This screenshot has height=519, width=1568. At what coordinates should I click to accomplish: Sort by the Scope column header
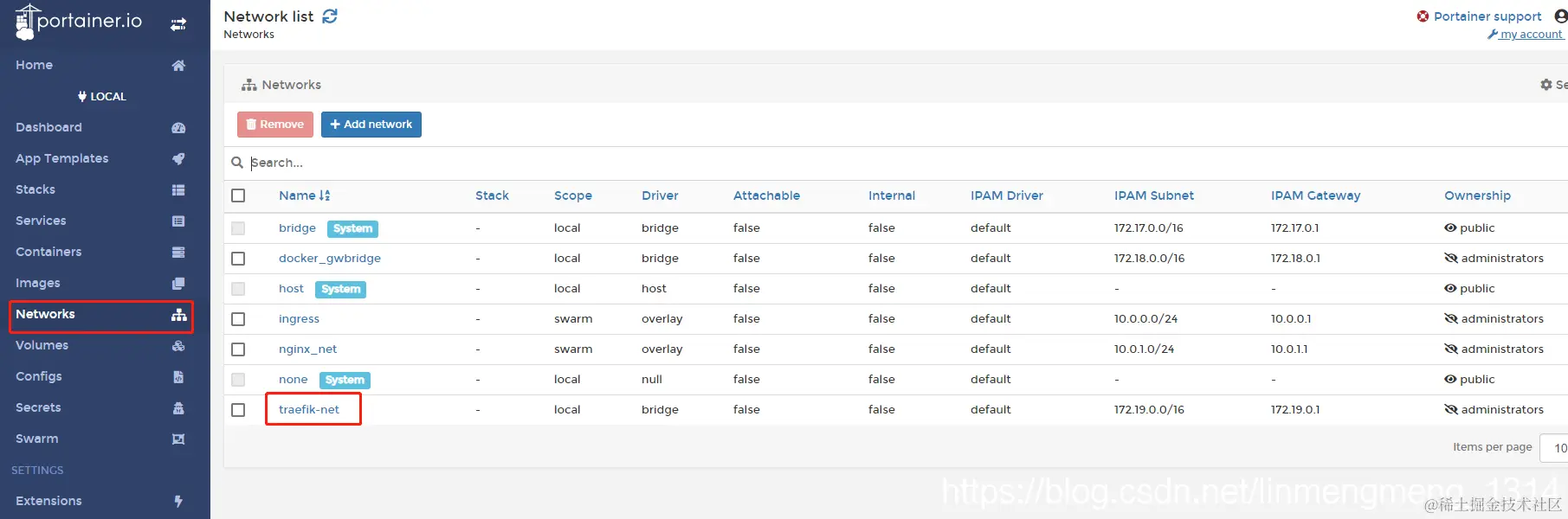573,195
